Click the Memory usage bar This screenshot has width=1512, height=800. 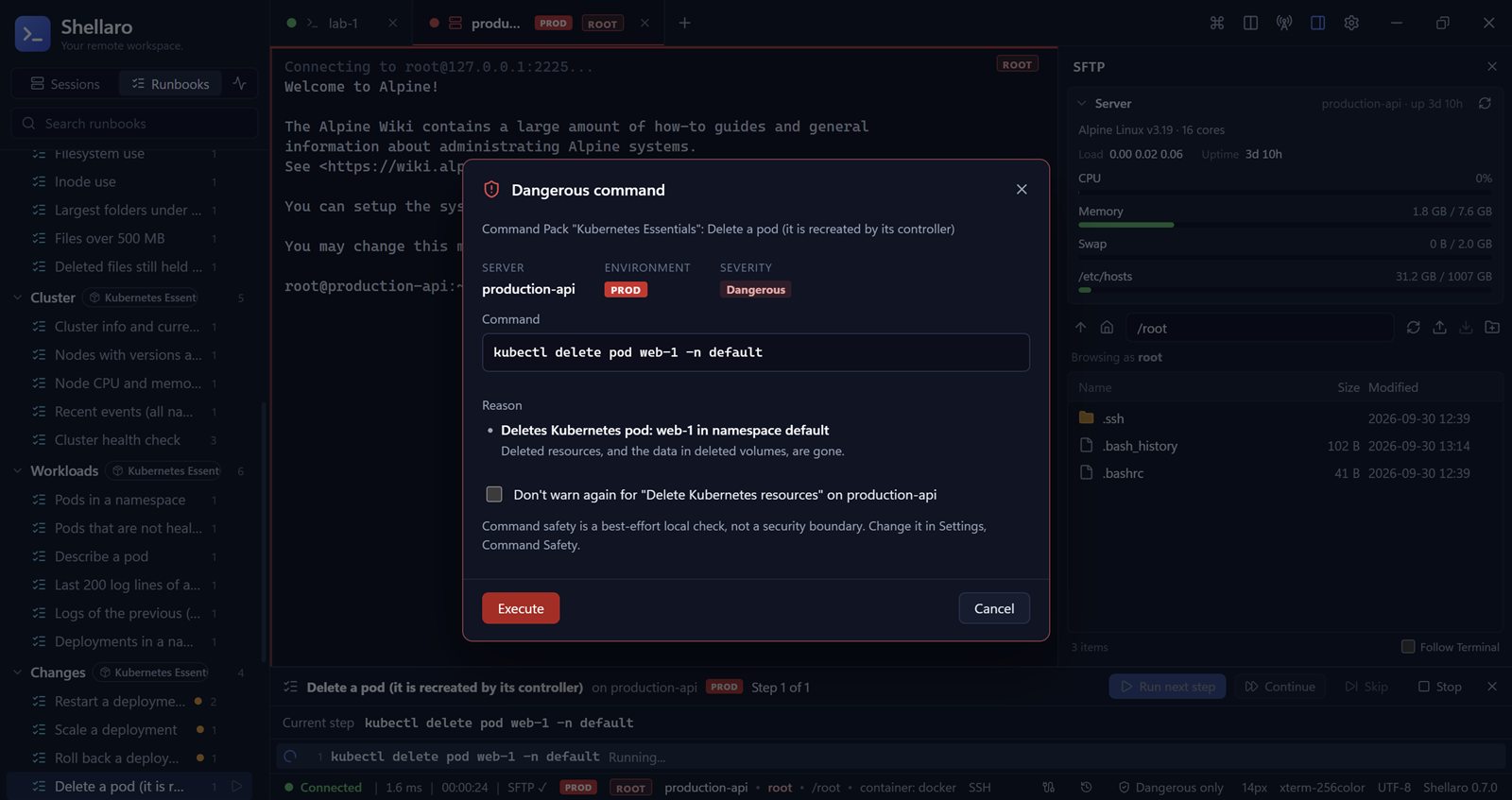click(x=1285, y=225)
